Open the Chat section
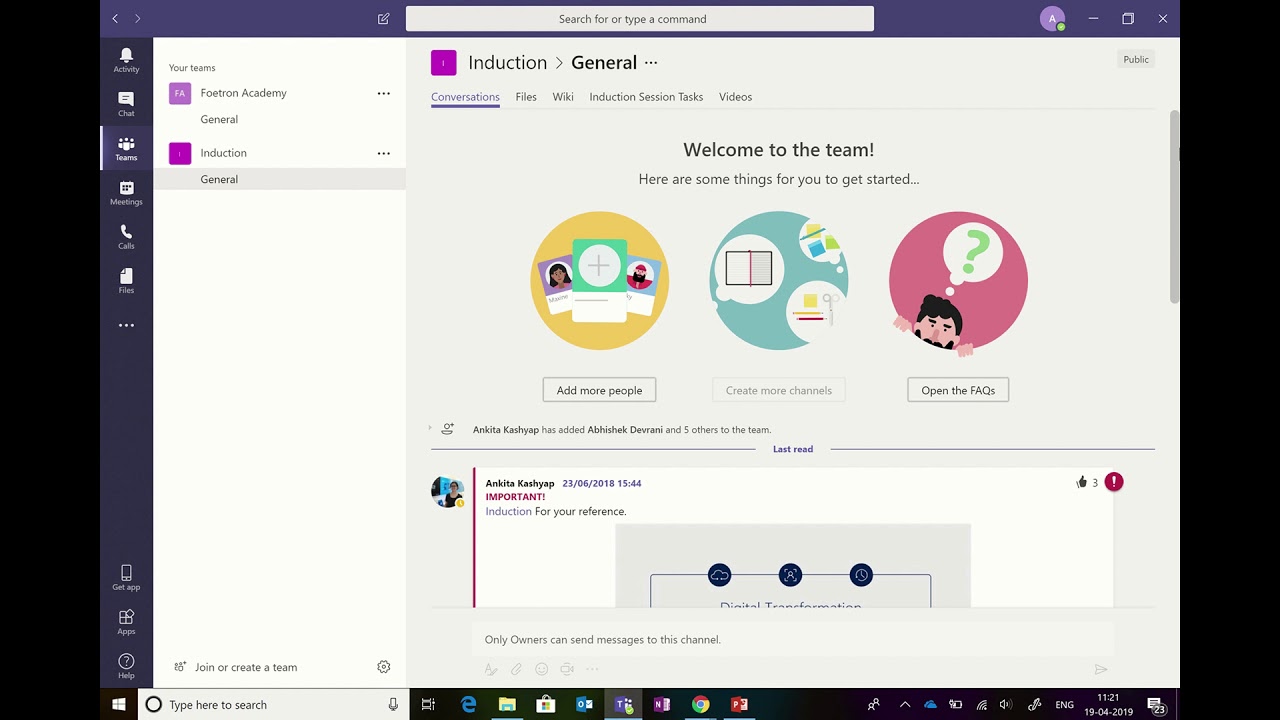This screenshot has width=1280, height=720. [126, 104]
